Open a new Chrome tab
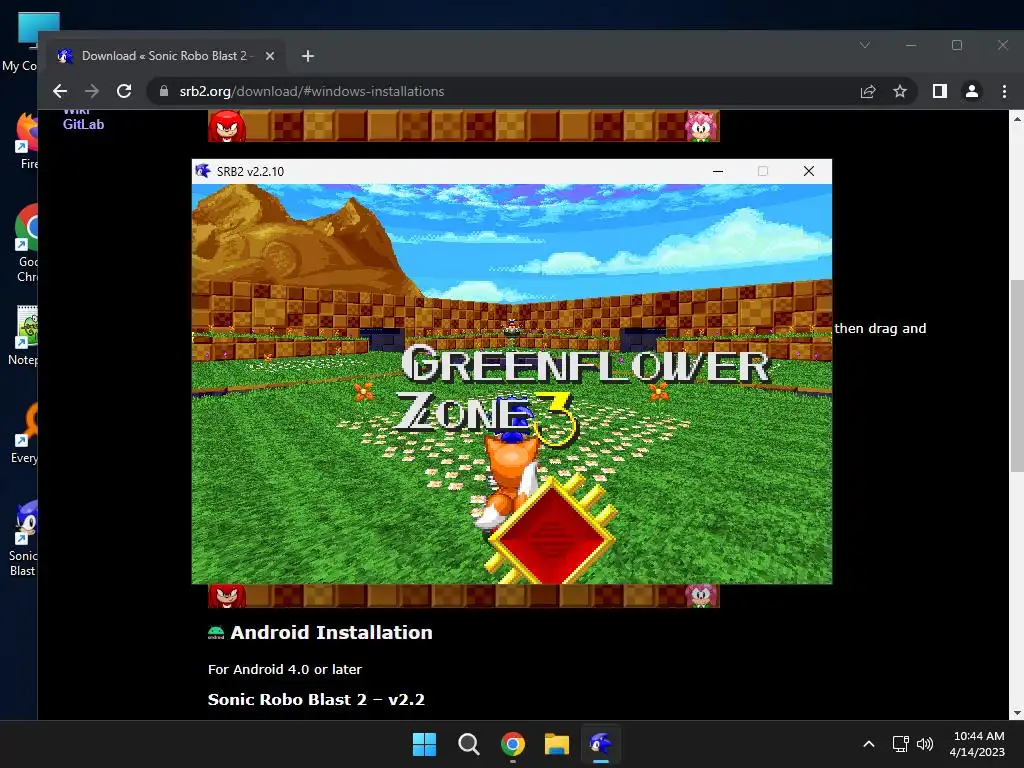 click(x=308, y=56)
